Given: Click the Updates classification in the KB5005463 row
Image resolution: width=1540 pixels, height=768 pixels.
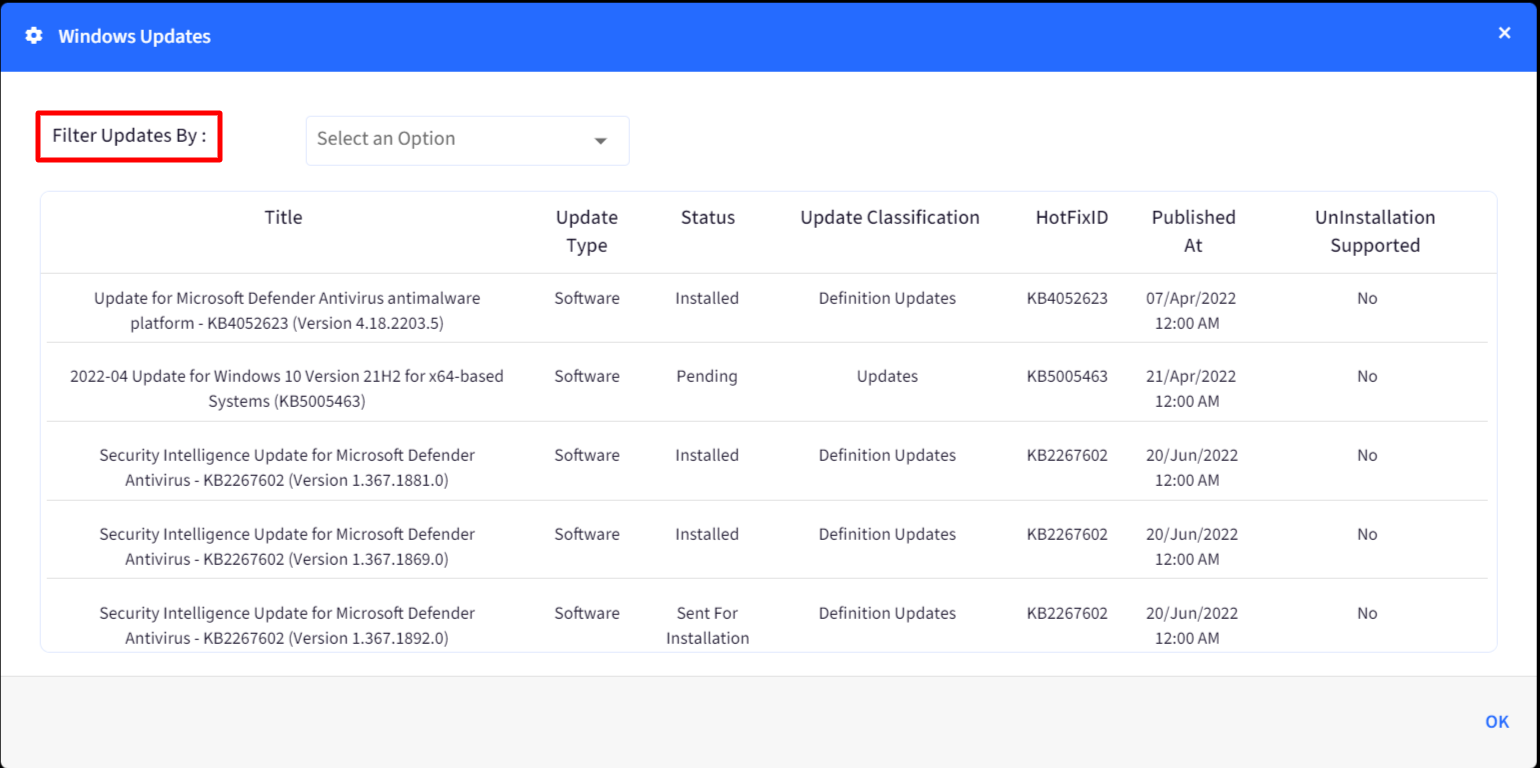Looking at the screenshot, I should tap(887, 377).
